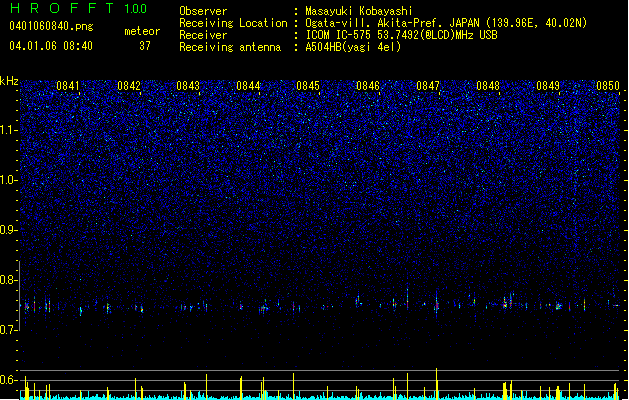Image resolution: width=629 pixels, height=400 pixels.
Task: Click the 0.7 kHz axis label
Action: [x=9, y=330]
